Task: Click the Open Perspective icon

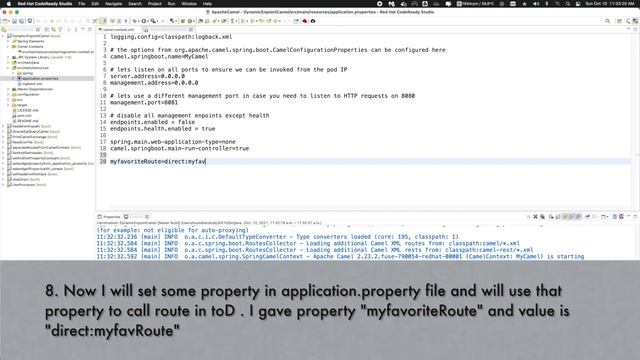Action: point(620,21)
